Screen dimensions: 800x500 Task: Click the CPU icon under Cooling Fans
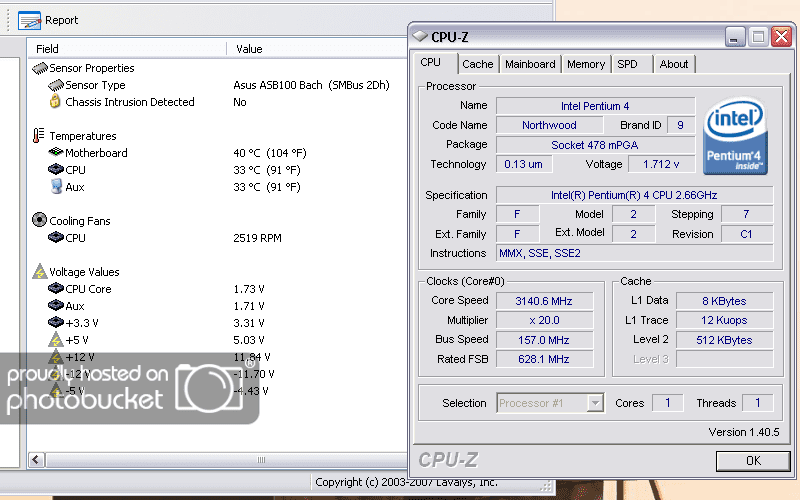56,237
